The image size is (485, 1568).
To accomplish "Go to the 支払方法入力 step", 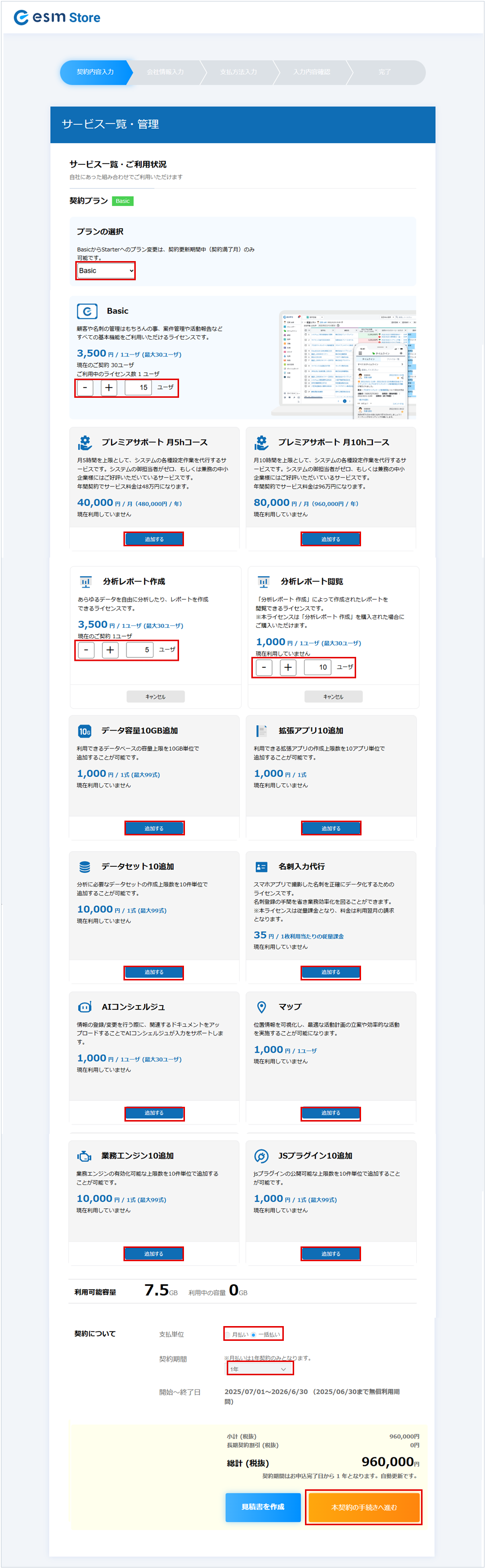I will click(x=238, y=72).
